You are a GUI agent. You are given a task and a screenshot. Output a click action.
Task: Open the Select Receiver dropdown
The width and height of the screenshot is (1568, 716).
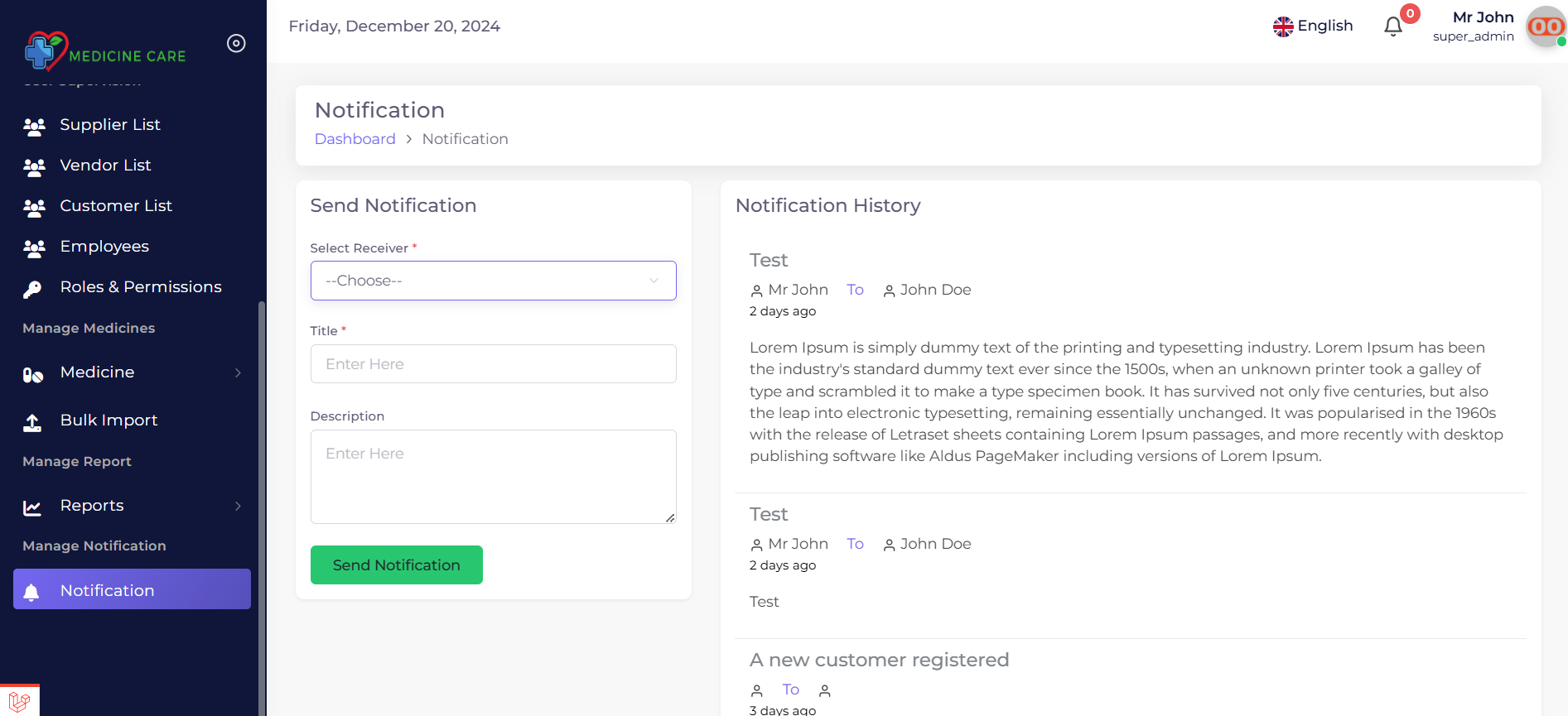pos(493,281)
